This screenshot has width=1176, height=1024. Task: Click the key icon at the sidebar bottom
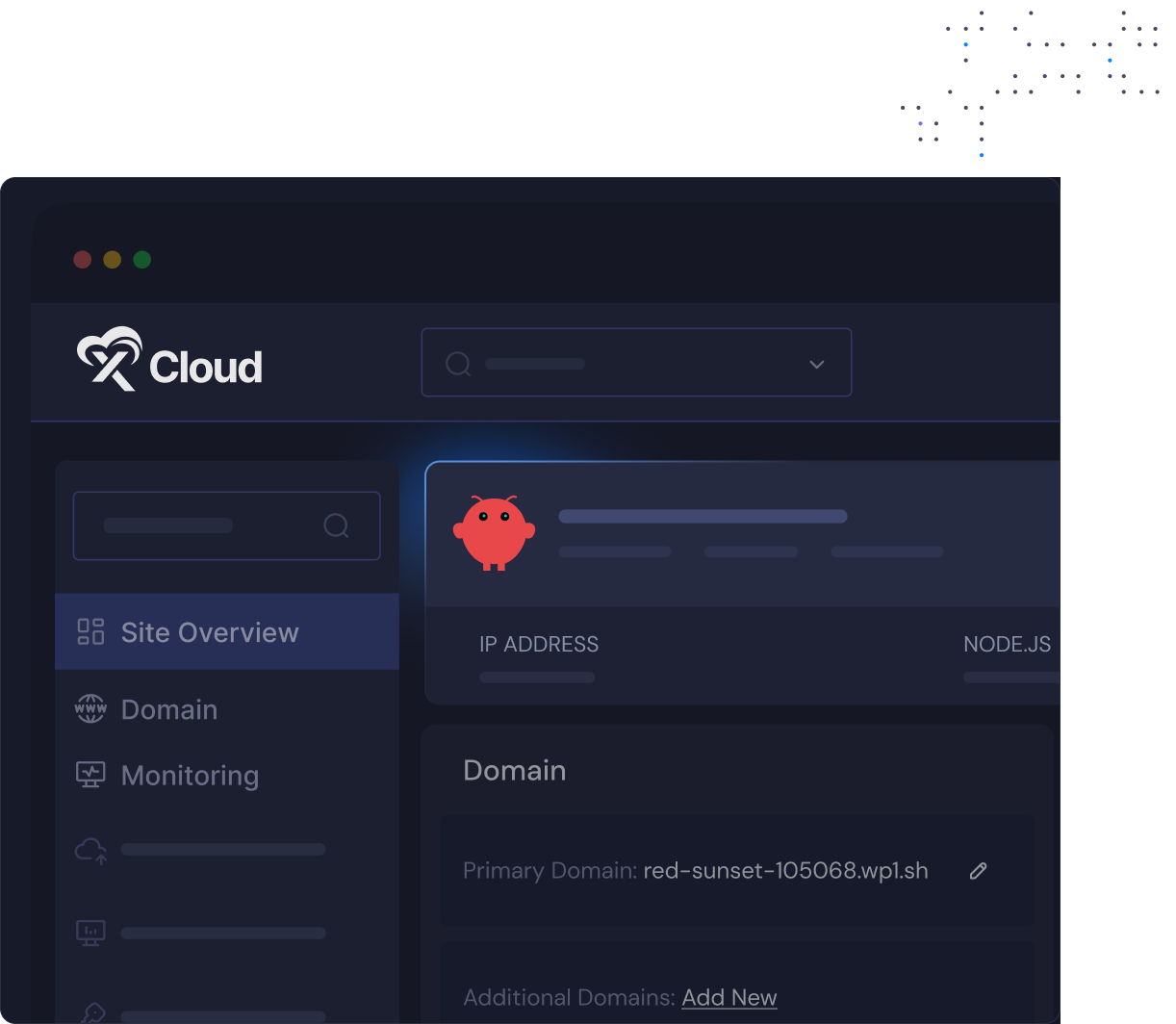(92, 1012)
